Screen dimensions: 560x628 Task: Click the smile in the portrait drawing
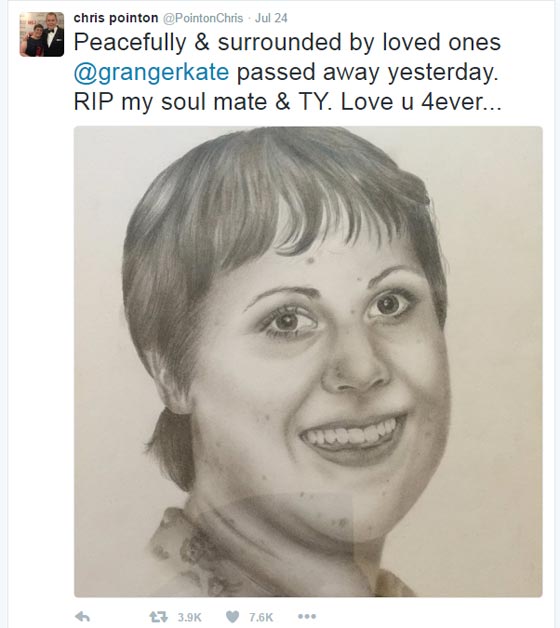point(354,438)
